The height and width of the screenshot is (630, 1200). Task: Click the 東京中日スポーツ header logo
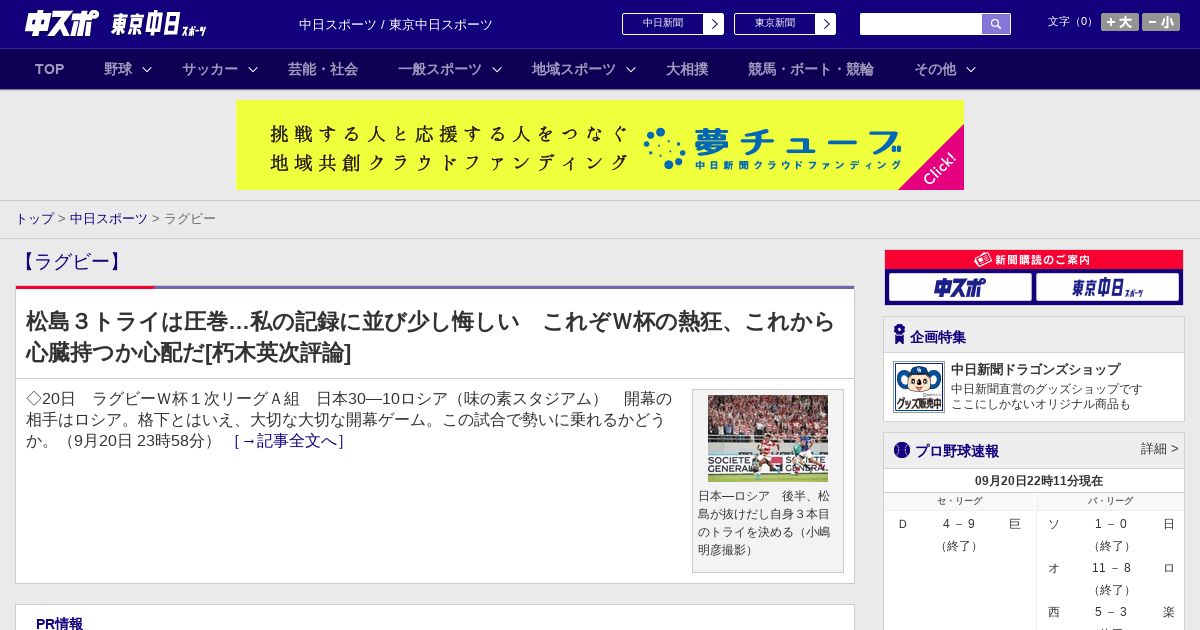(158, 24)
